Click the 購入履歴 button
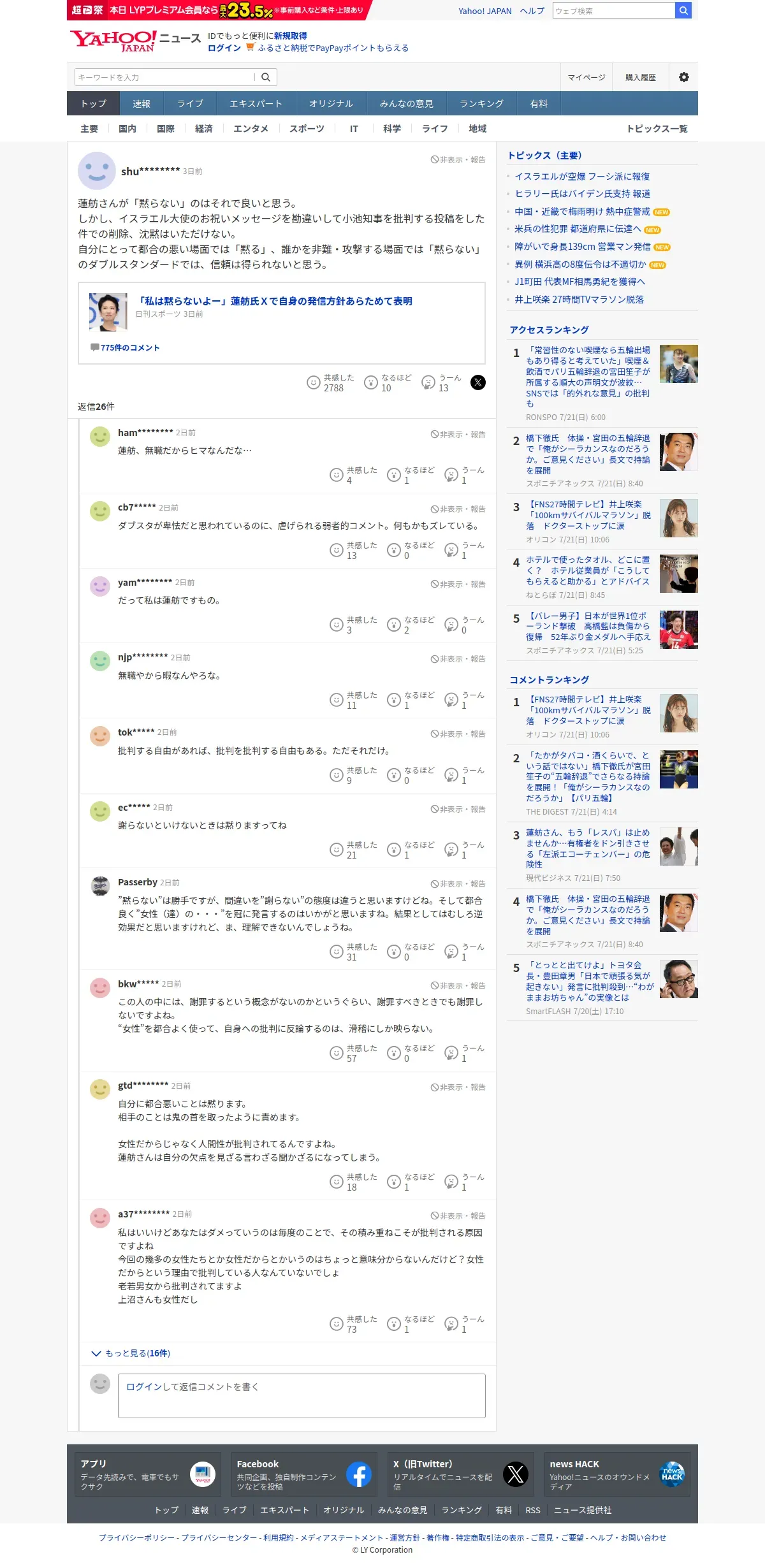Image resolution: width=765 pixels, height=1568 pixels. point(641,77)
